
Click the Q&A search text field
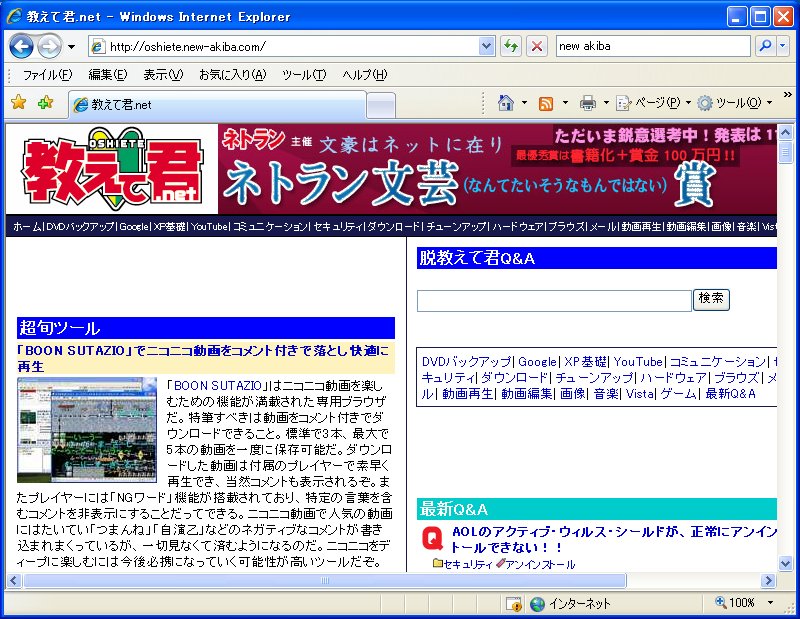pos(554,301)
